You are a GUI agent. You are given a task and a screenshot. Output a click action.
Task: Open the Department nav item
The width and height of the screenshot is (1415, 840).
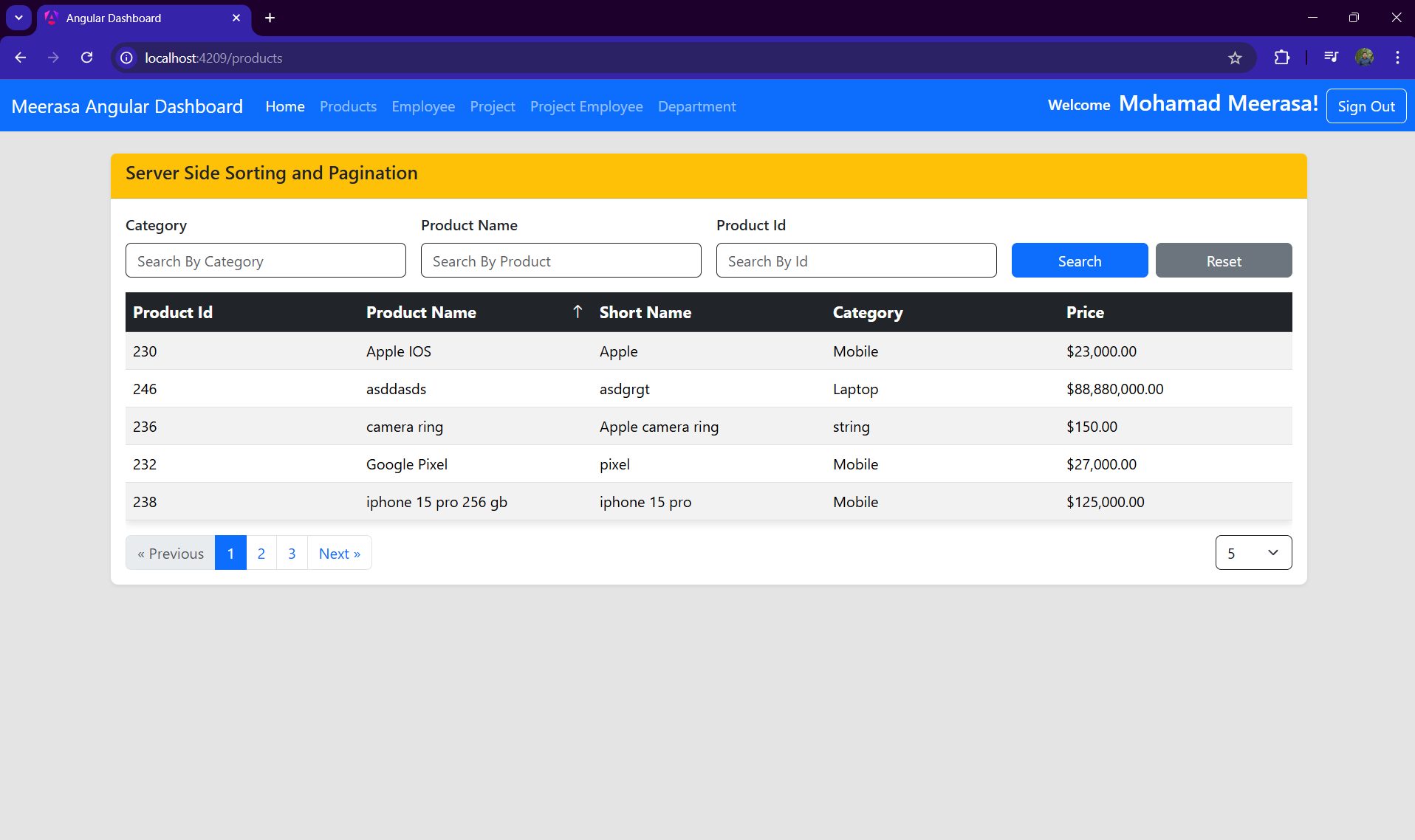pos(696,106)
